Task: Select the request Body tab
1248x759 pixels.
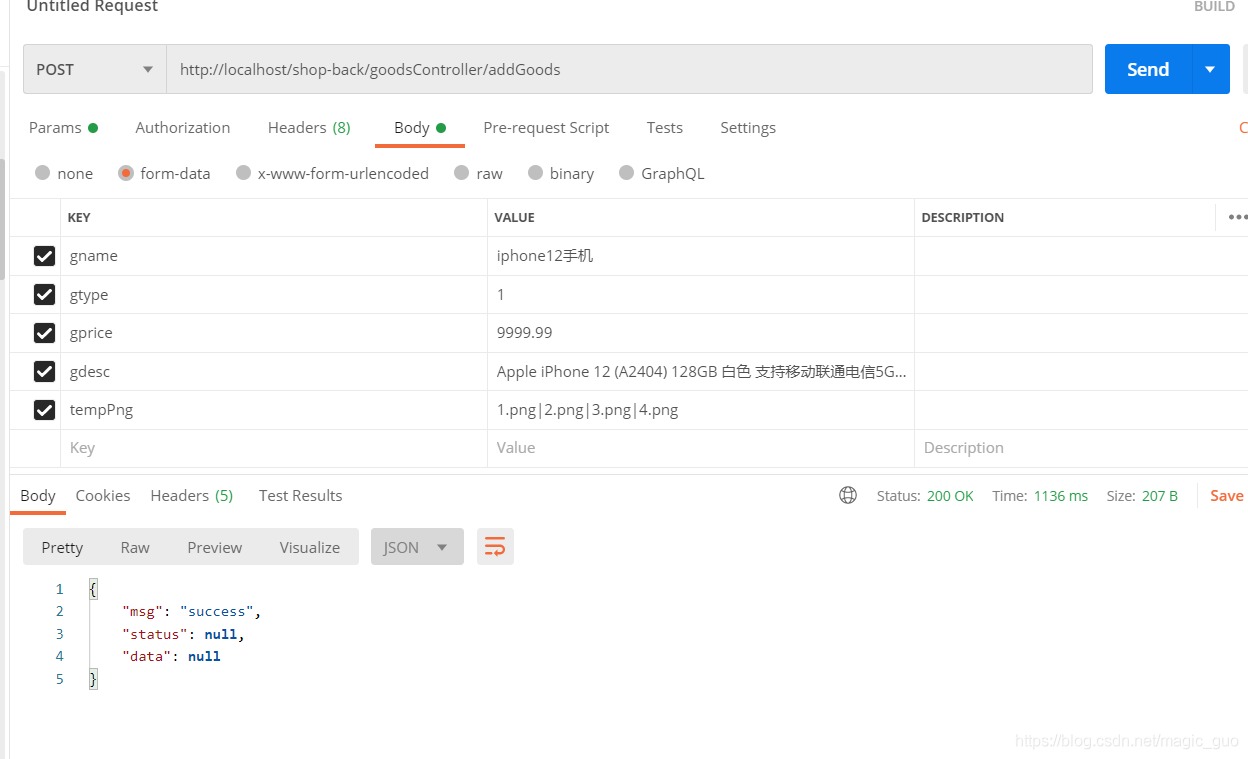Action: click(420, 127)
